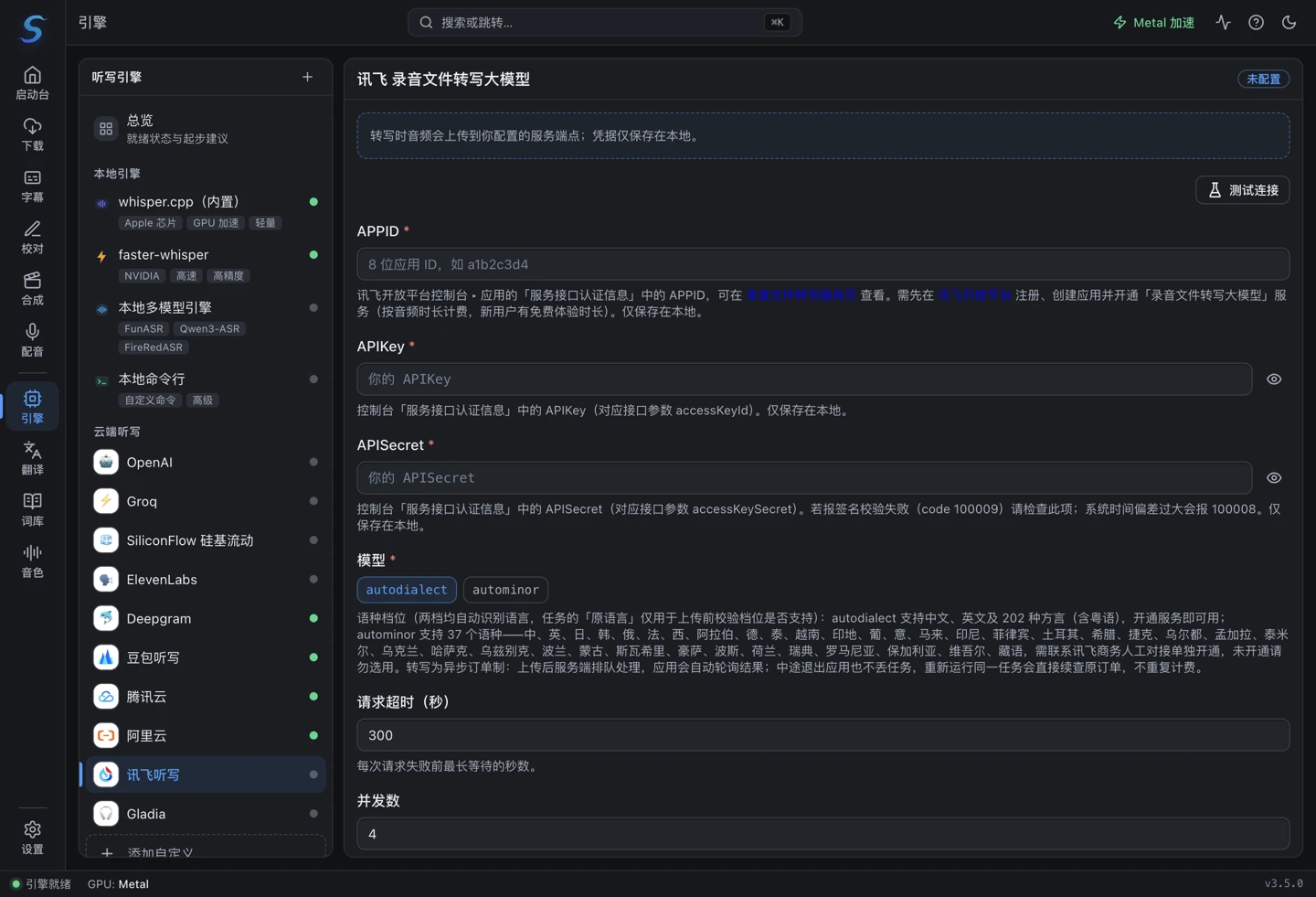Open the activity monitor pulse icon
Screen dimensions: 1316x897
(1223, 22)
